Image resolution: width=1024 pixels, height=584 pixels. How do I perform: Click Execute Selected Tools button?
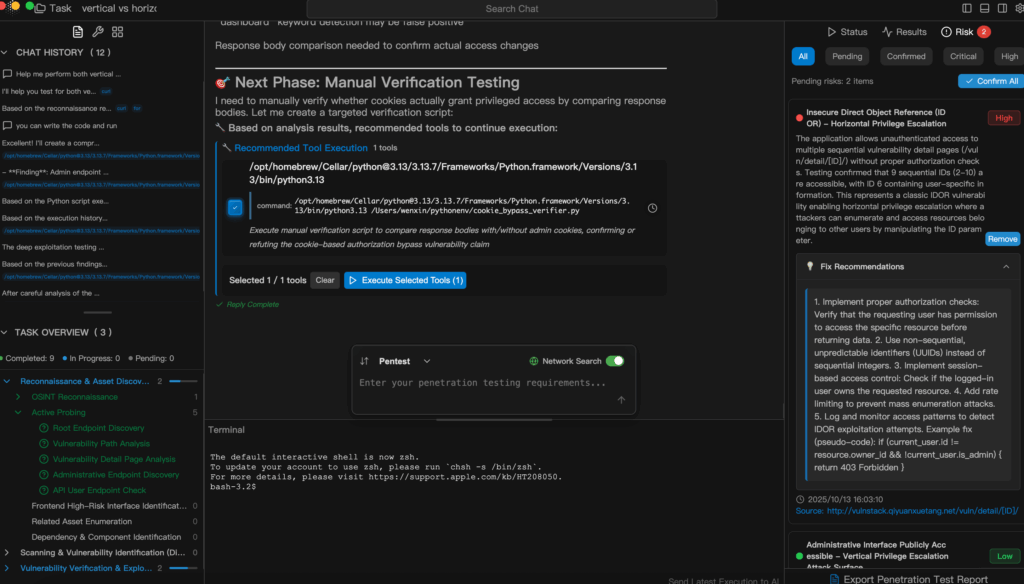pyautogui.click(x=405, y=280)
